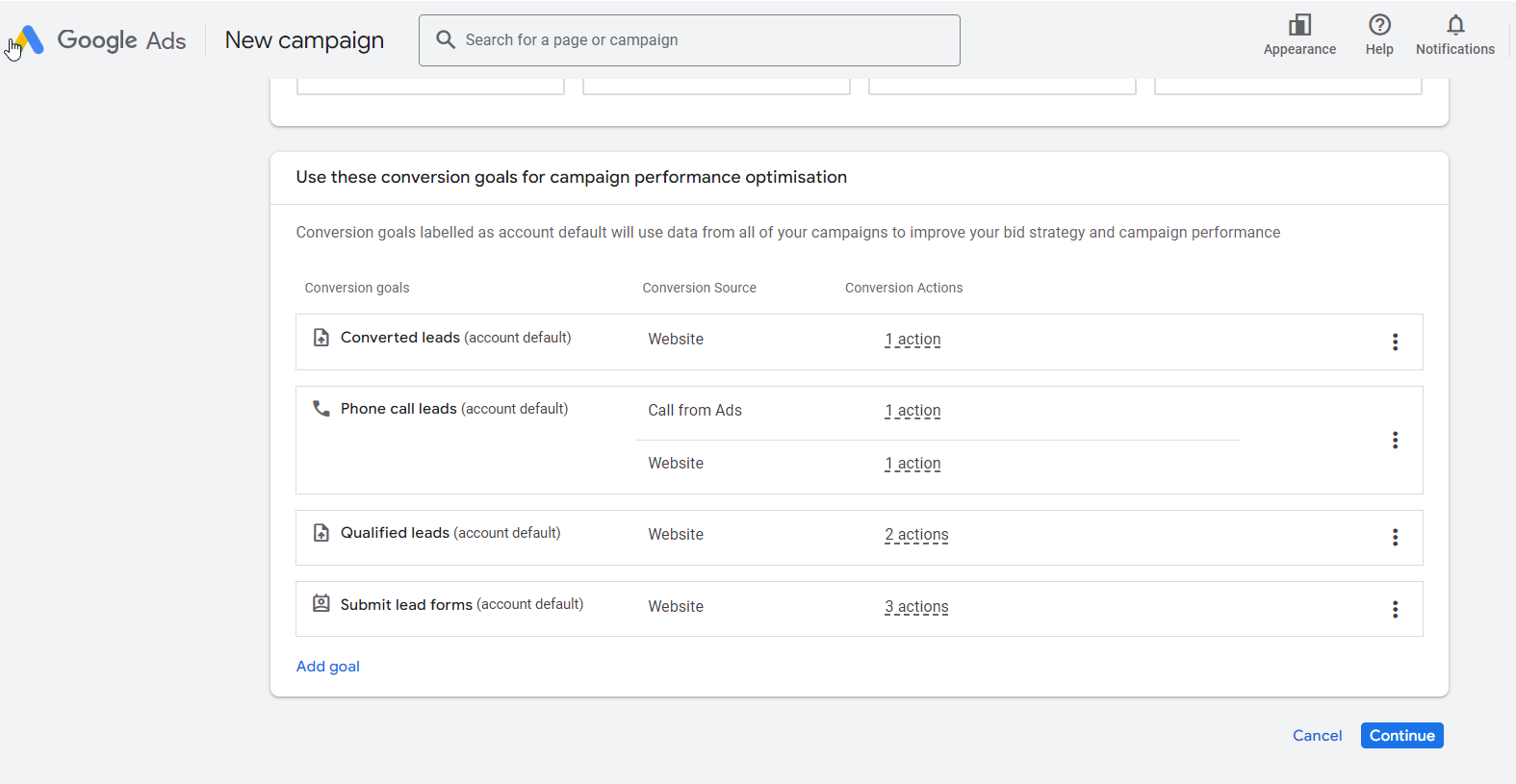Open the Help icon
The image size is (1516, 784).
pyautogui.click(x=1379, y=25)
